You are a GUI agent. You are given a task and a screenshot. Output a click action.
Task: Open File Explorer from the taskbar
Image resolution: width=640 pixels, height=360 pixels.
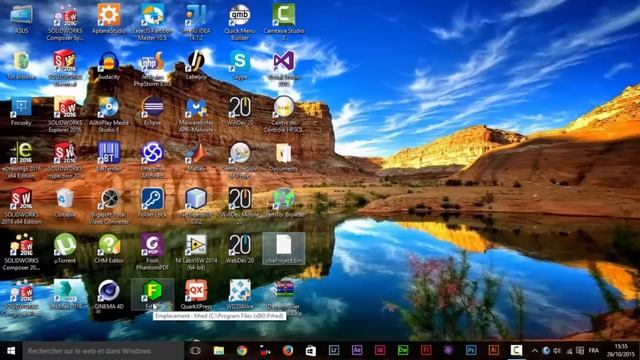(x=218, y=351)
